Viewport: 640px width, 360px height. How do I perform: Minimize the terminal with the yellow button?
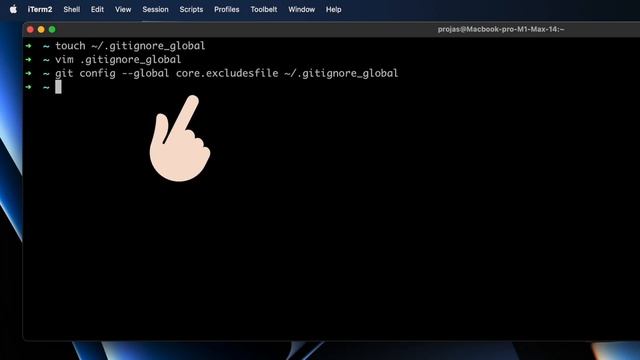point(41,29)
